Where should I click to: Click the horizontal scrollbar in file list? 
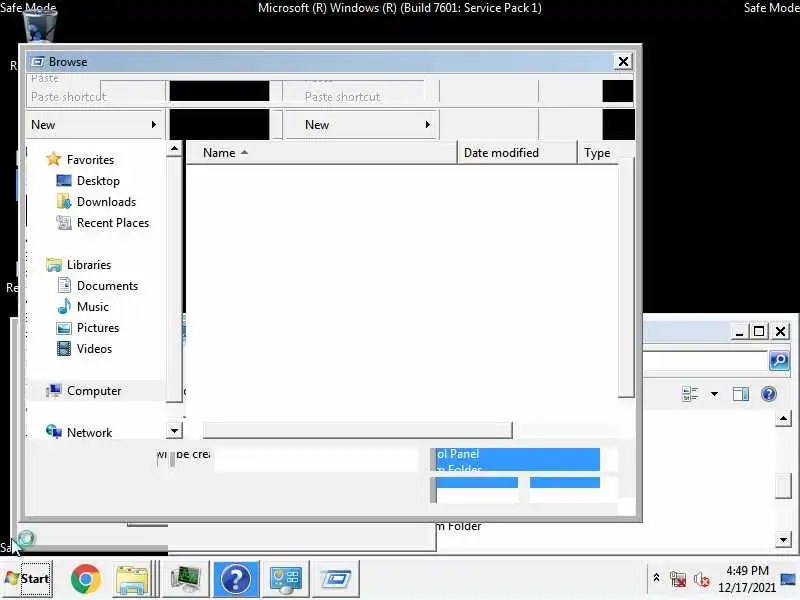pyautogui.click(x=357, y=430)
